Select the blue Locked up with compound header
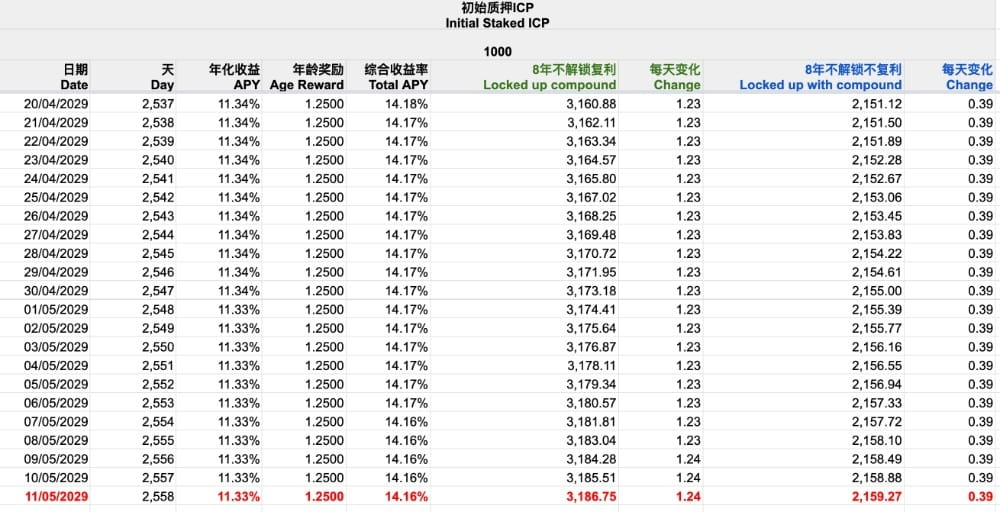The image size is (1000, 512). 821,77
